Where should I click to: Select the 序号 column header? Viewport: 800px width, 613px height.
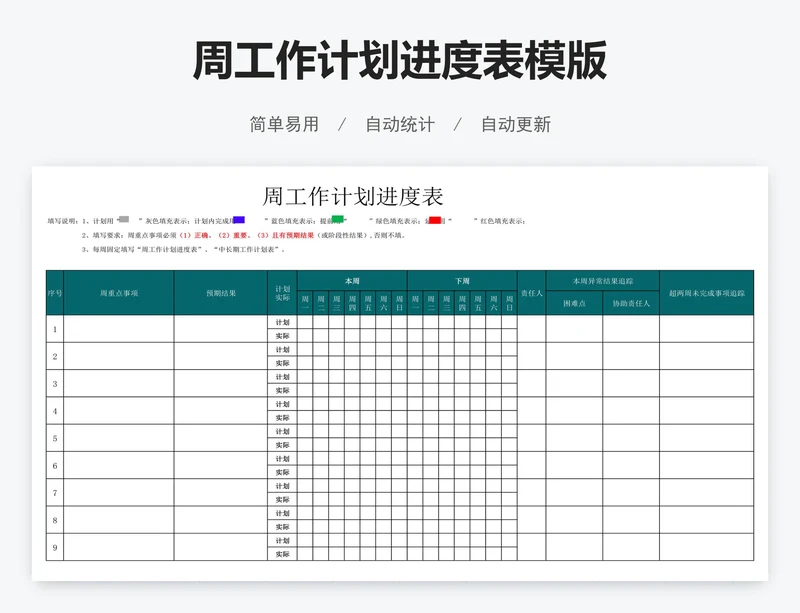[55, 293]
